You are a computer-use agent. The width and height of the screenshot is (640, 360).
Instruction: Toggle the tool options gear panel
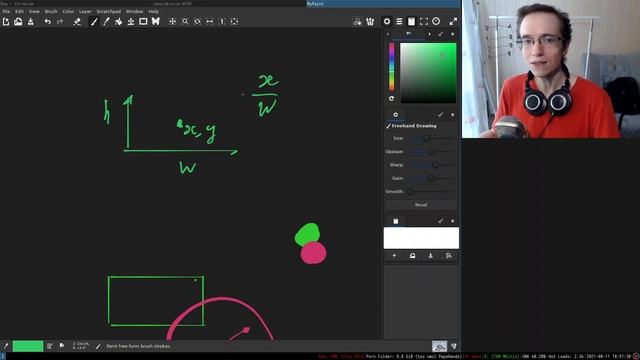coord(387,22)
